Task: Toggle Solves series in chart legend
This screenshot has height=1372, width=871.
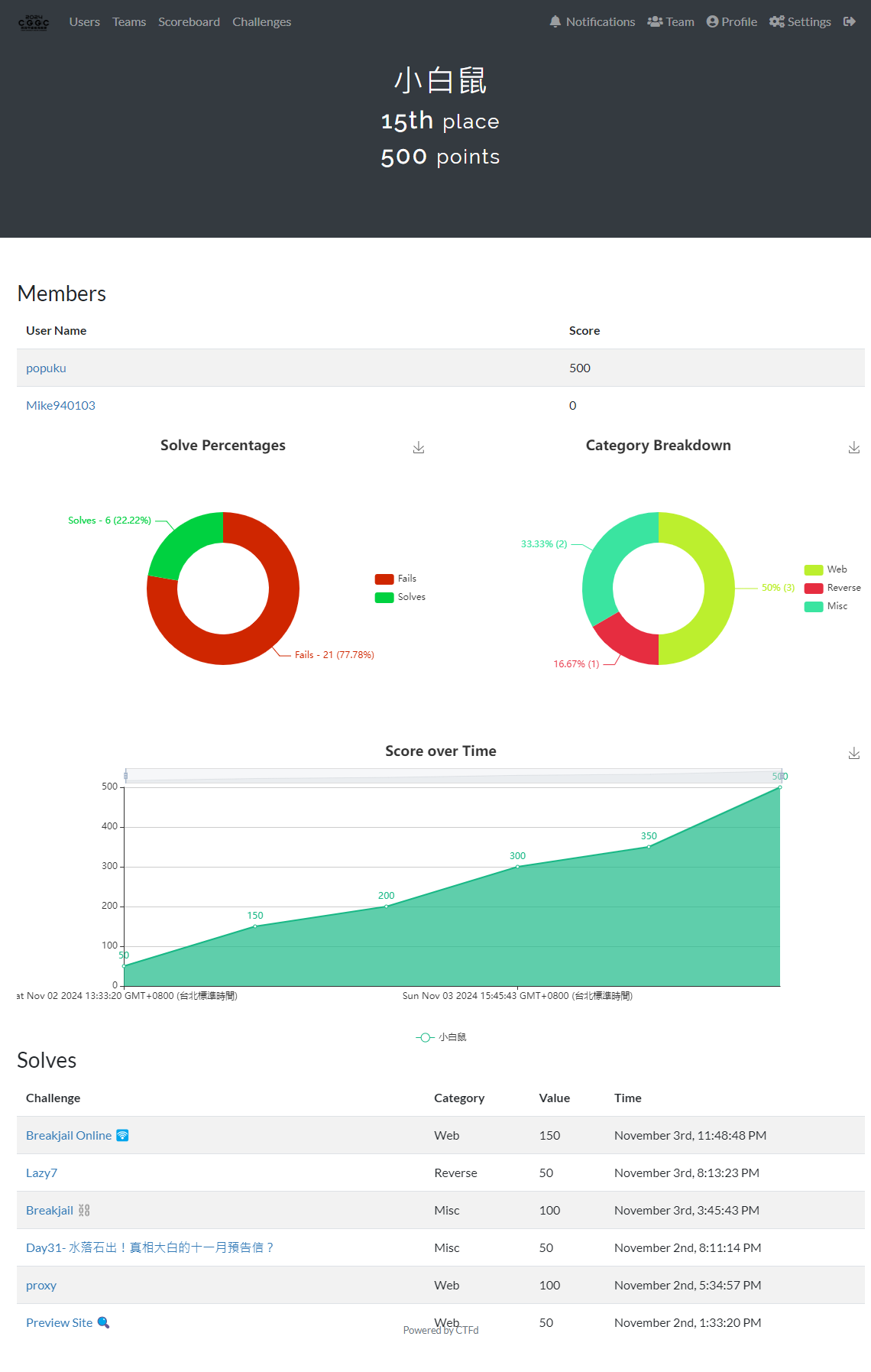Action: point(400,597)
